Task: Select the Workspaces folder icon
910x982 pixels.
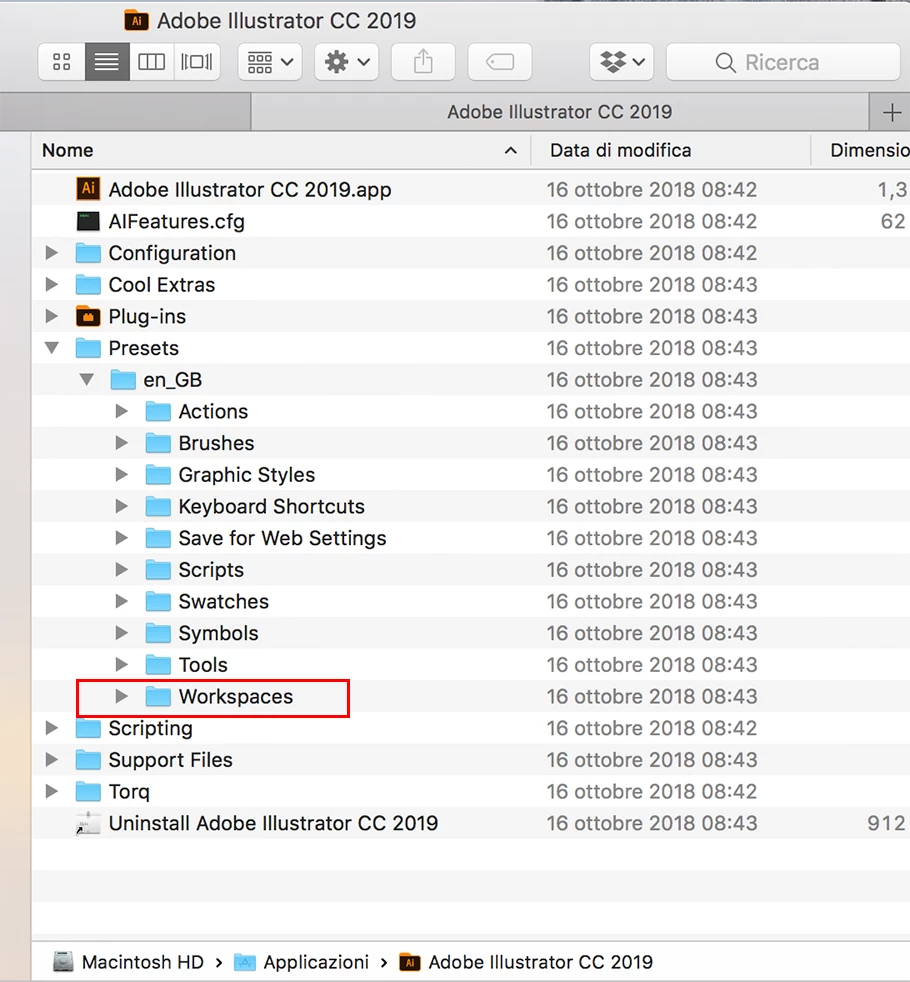Action: [x=158, y=696]
